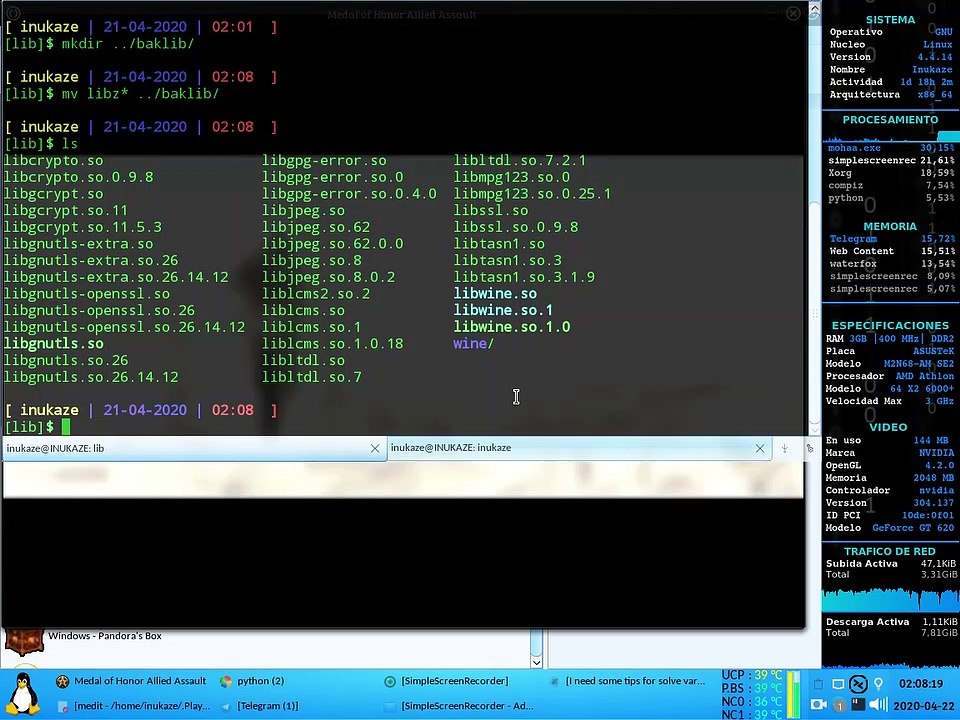Click 'libwine.so.1.0' in the listing

(x=512, y=327)
